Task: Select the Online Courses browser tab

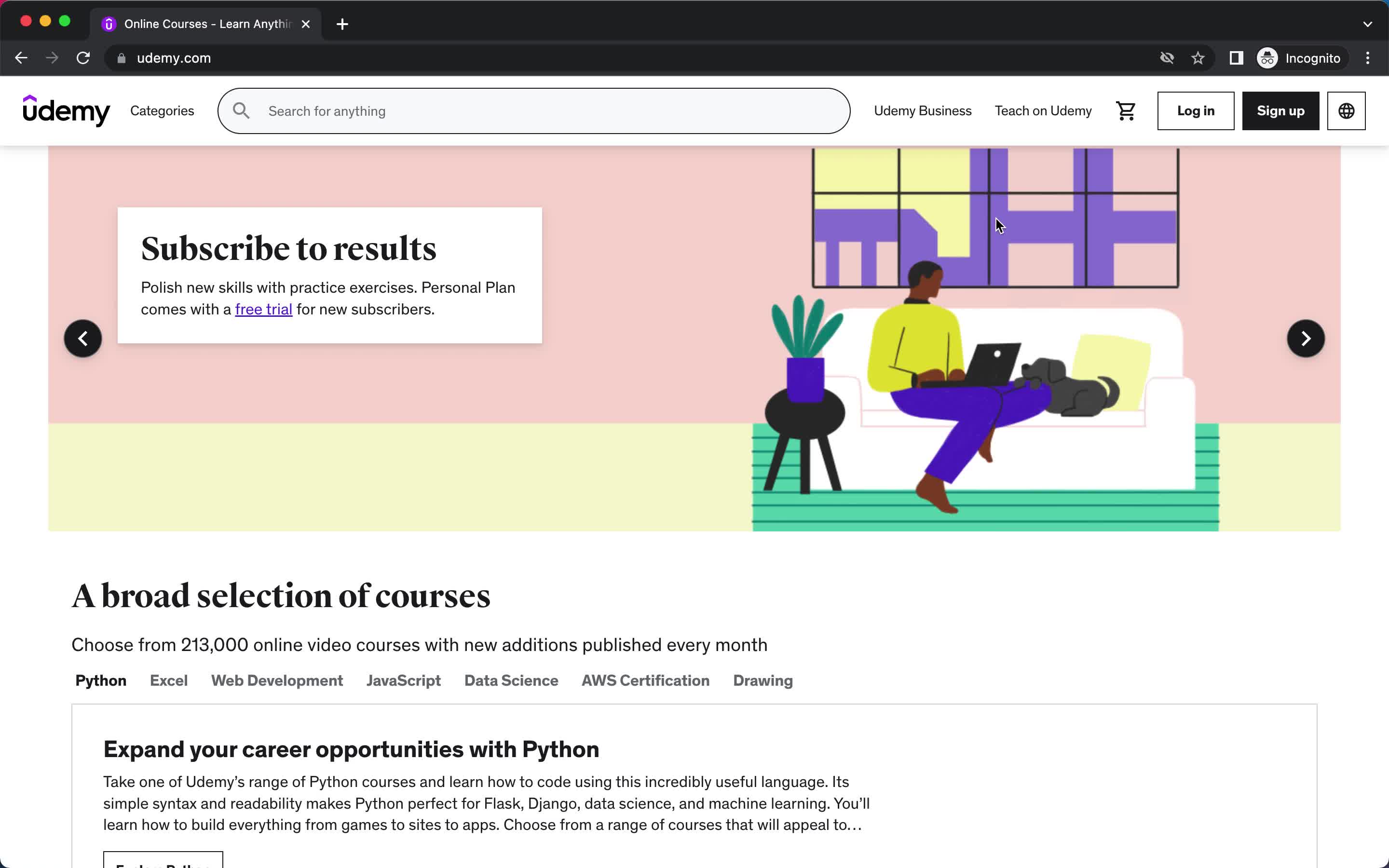Action: pyautogui.click(x=205, y=24)
